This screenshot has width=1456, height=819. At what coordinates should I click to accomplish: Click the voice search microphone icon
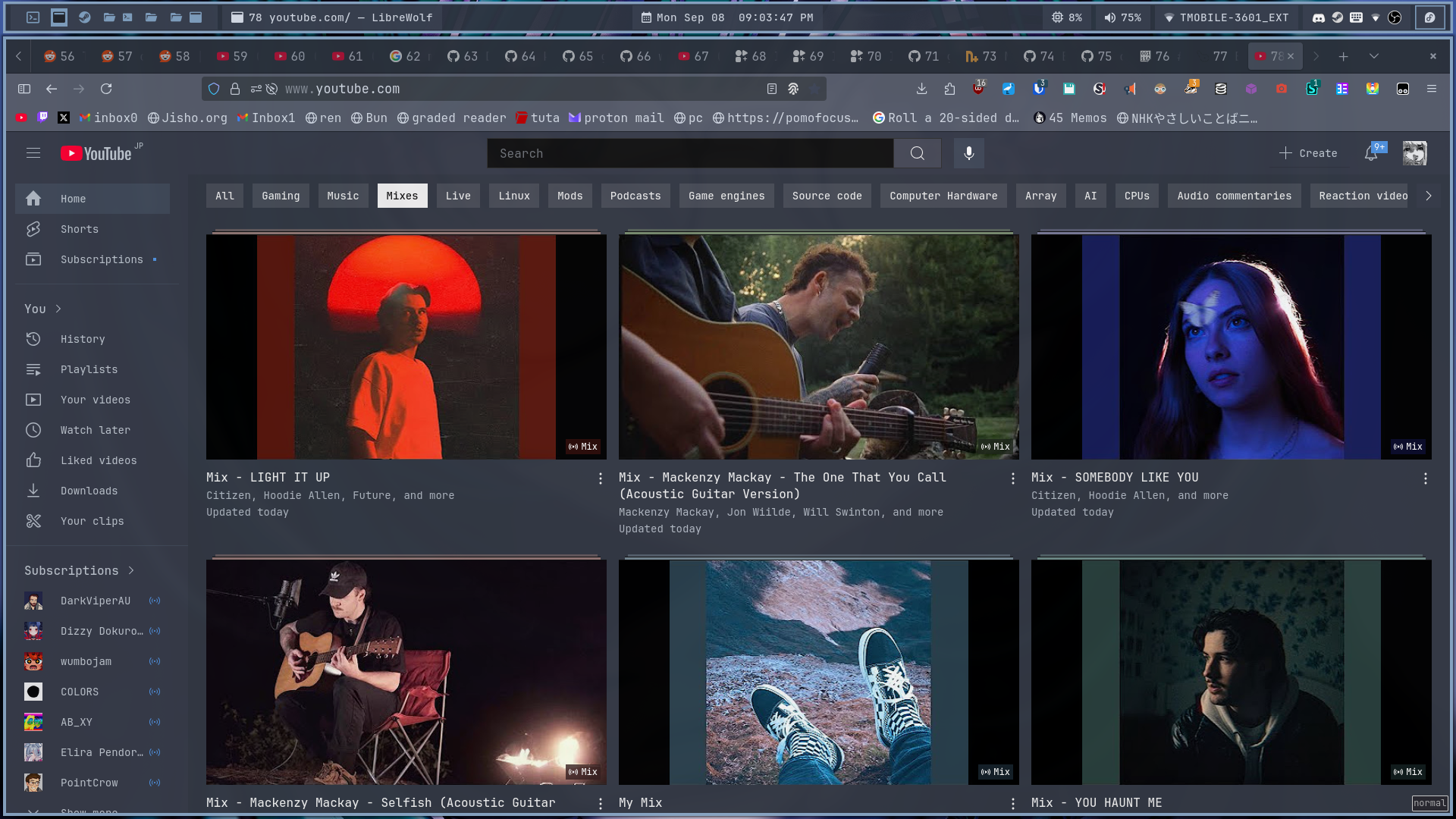968,153
